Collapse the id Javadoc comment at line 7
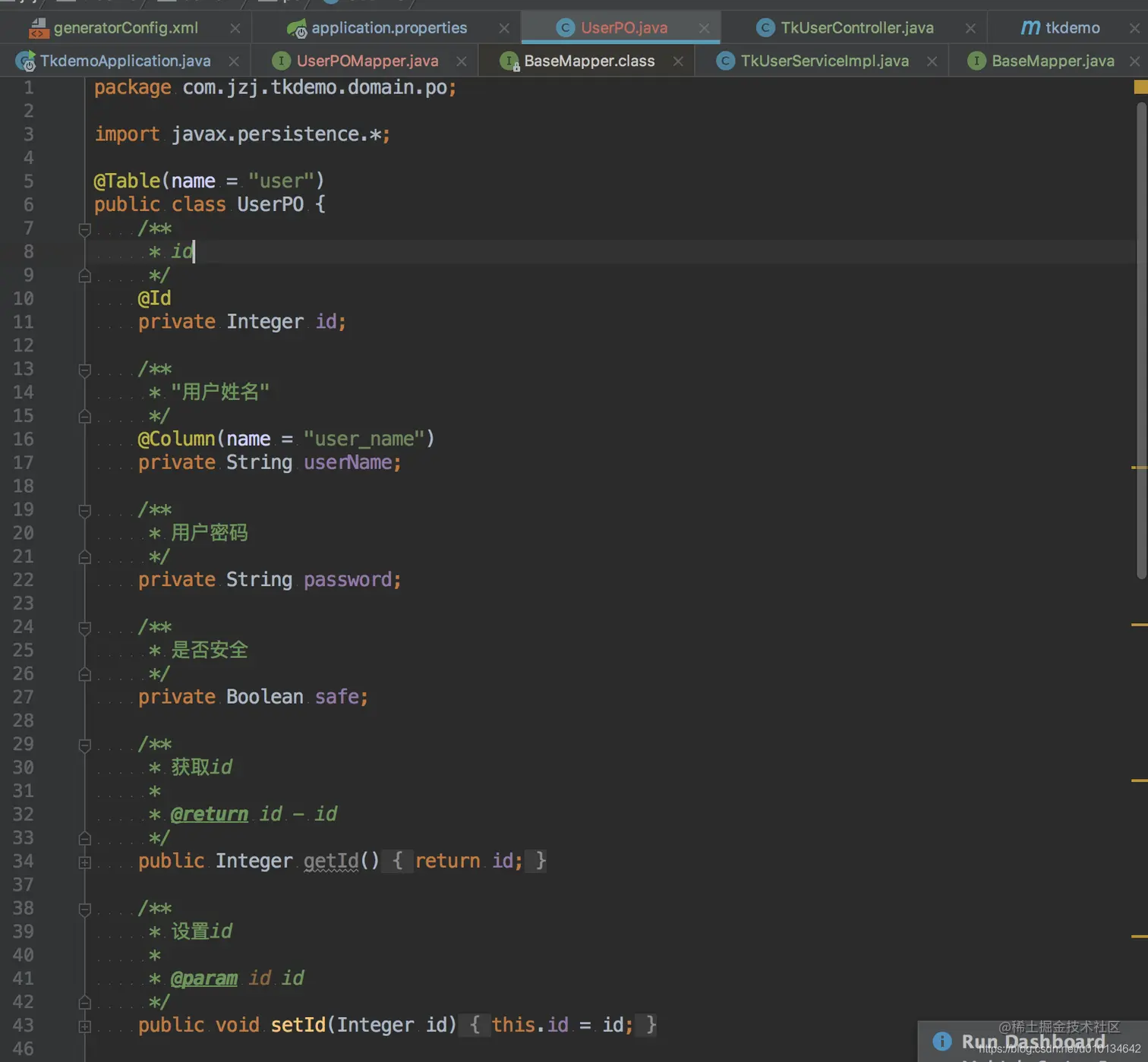 pyautogui.click(x=85, y=229)
